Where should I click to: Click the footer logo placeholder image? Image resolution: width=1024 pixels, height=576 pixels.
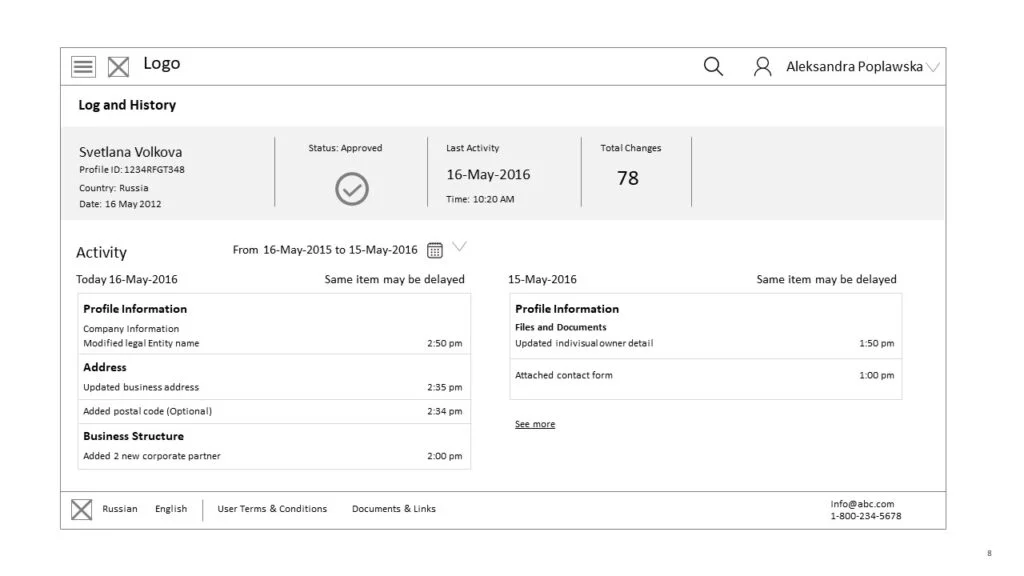pyautogui.click(x=82, y=509)
